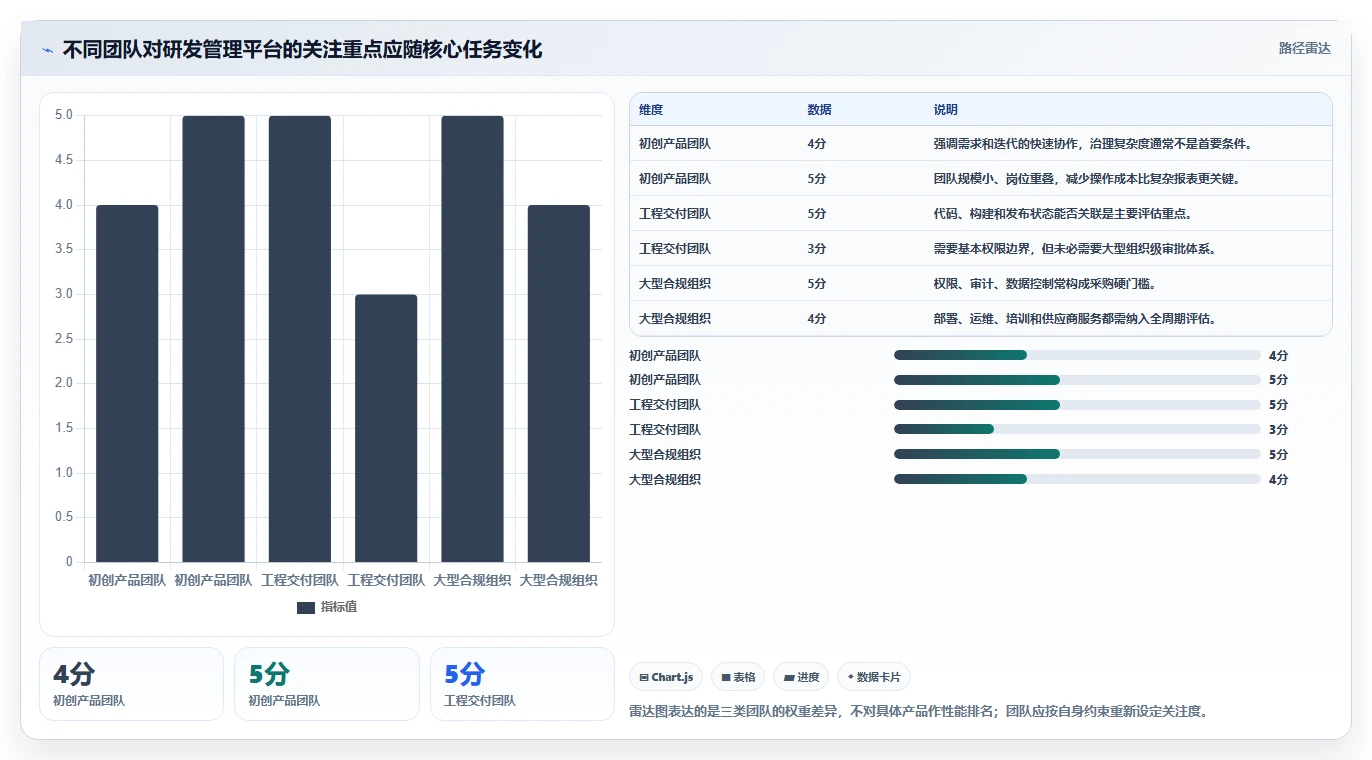Screen dimensions: 1372x760
Task: Click the blue icon beside the page title
Action: pos(48,50)
